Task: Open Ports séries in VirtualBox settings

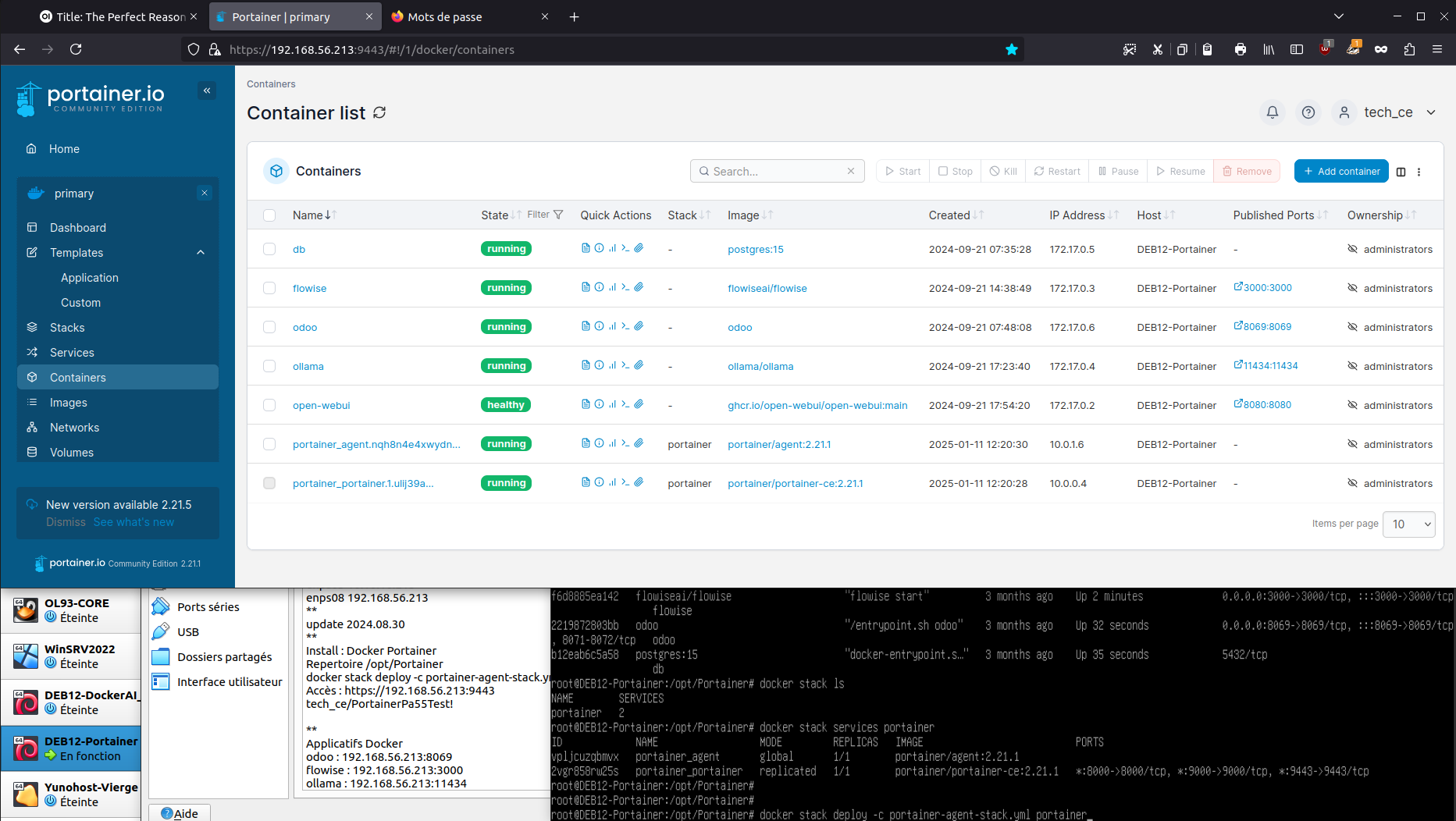Action: pyautogui.click(x=208, y=606)
